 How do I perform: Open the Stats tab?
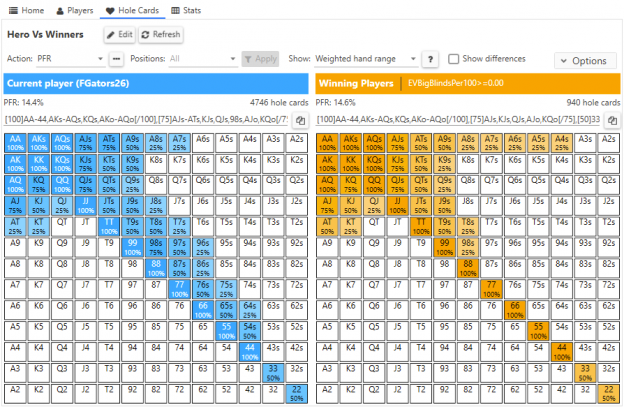(184, 9)
